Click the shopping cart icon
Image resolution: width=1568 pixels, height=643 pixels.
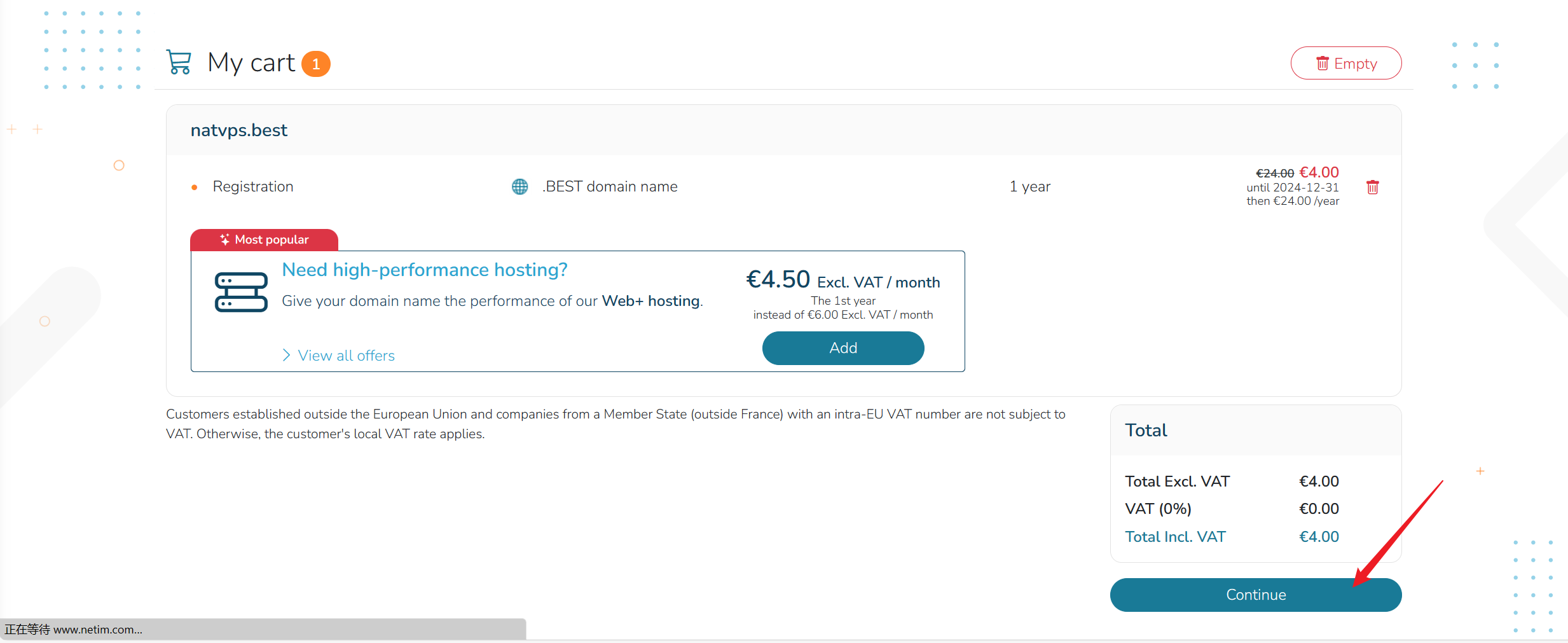point(179,62)
